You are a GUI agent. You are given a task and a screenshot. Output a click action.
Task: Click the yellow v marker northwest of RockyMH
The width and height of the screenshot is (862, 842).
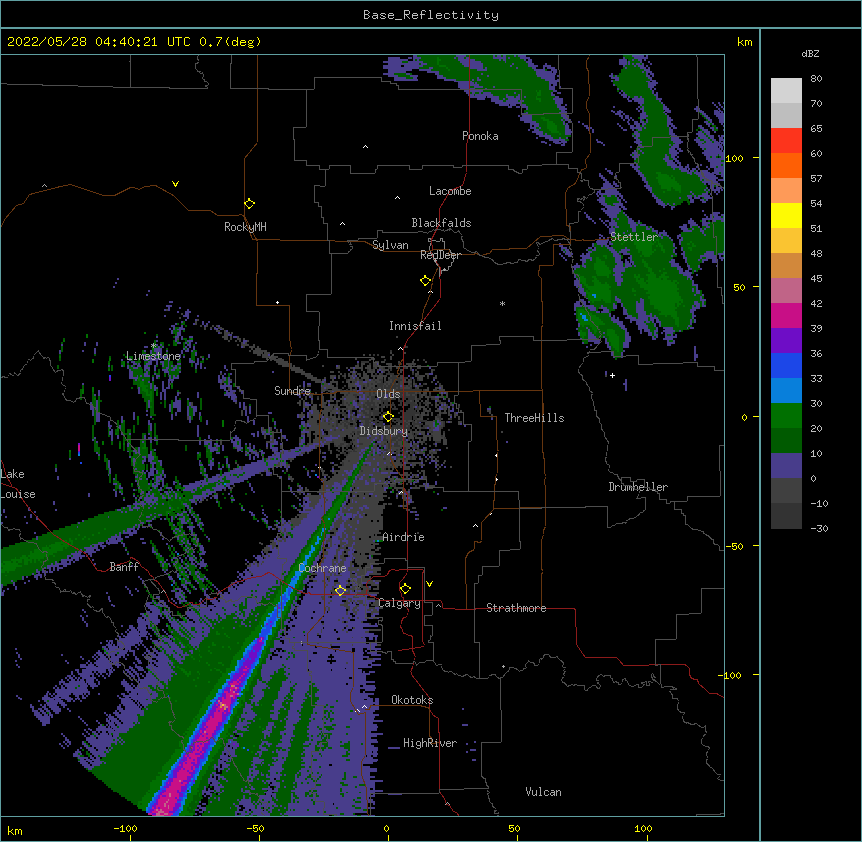175,184
